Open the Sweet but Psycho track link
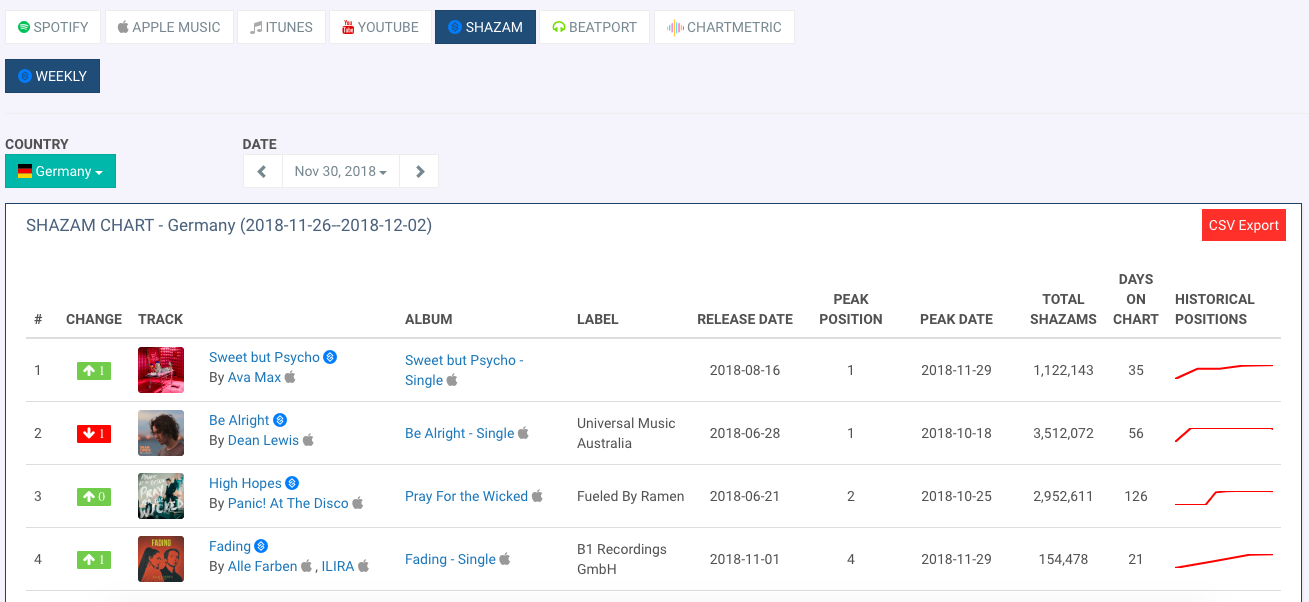 click(264, 357)
